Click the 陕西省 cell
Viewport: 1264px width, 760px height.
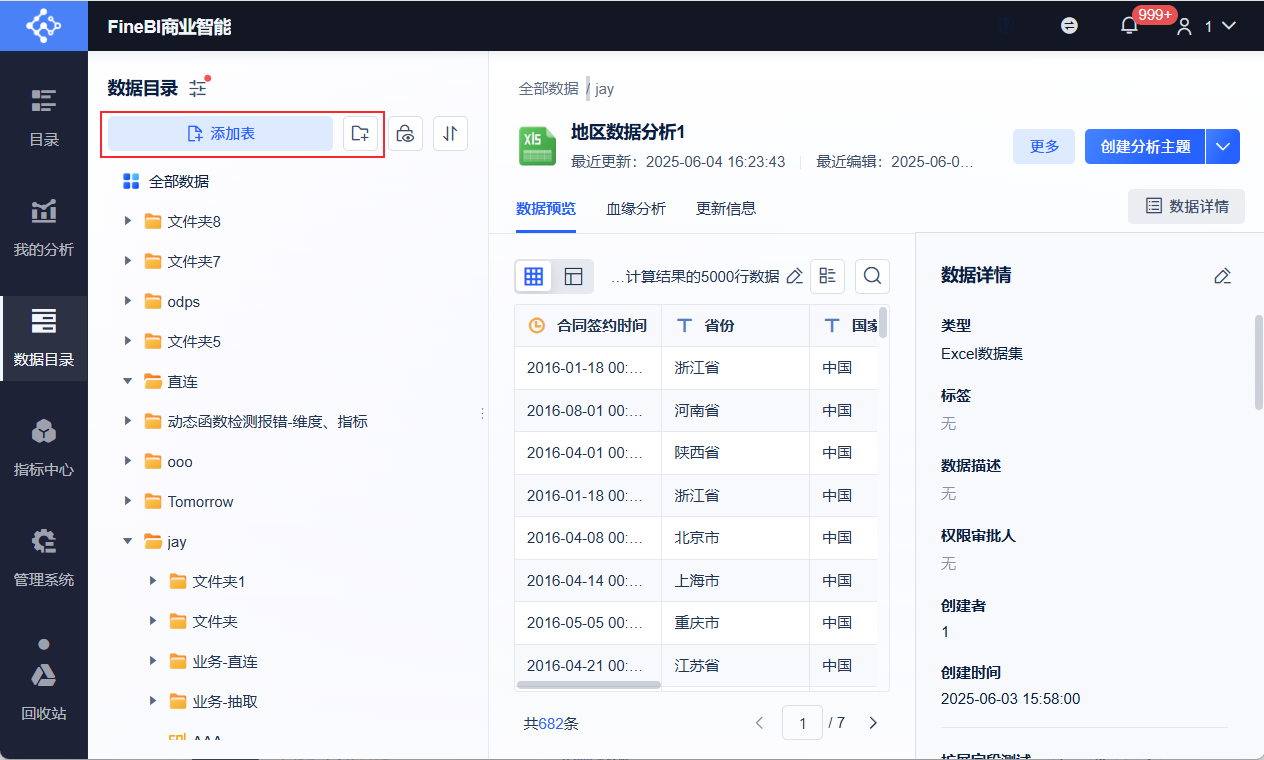[x=735, y=452]
